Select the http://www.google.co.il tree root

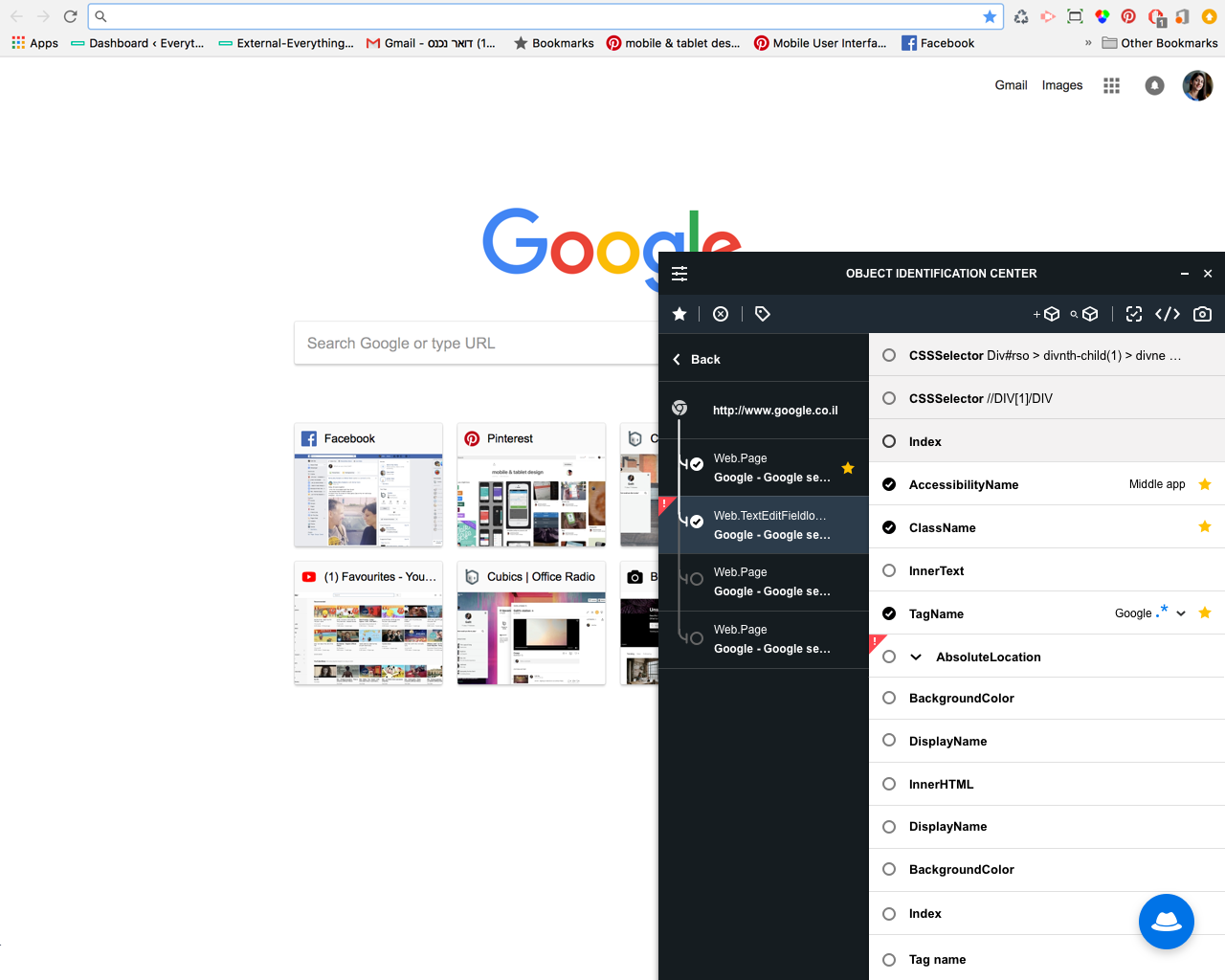coord(764,410)
